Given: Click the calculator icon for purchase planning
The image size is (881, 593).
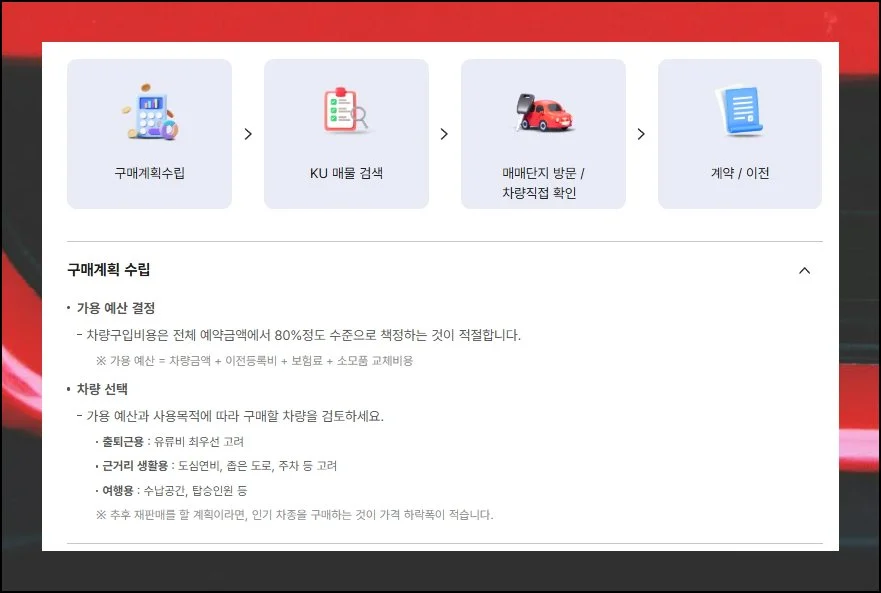Looking at the screenshot, I should click(149, 113).
